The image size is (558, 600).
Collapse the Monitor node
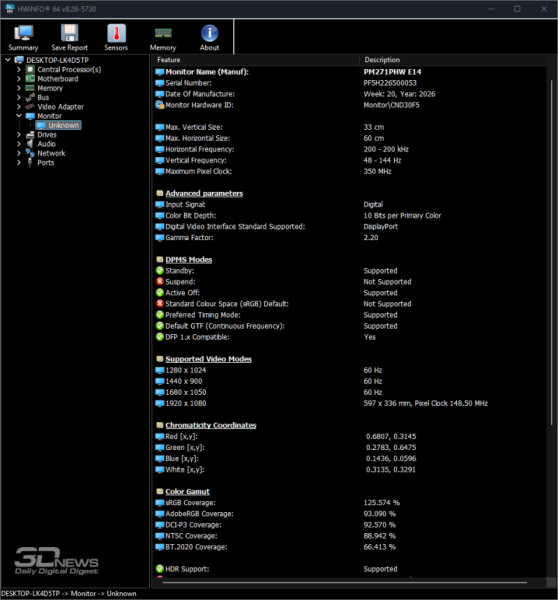(x=19, y=116)
